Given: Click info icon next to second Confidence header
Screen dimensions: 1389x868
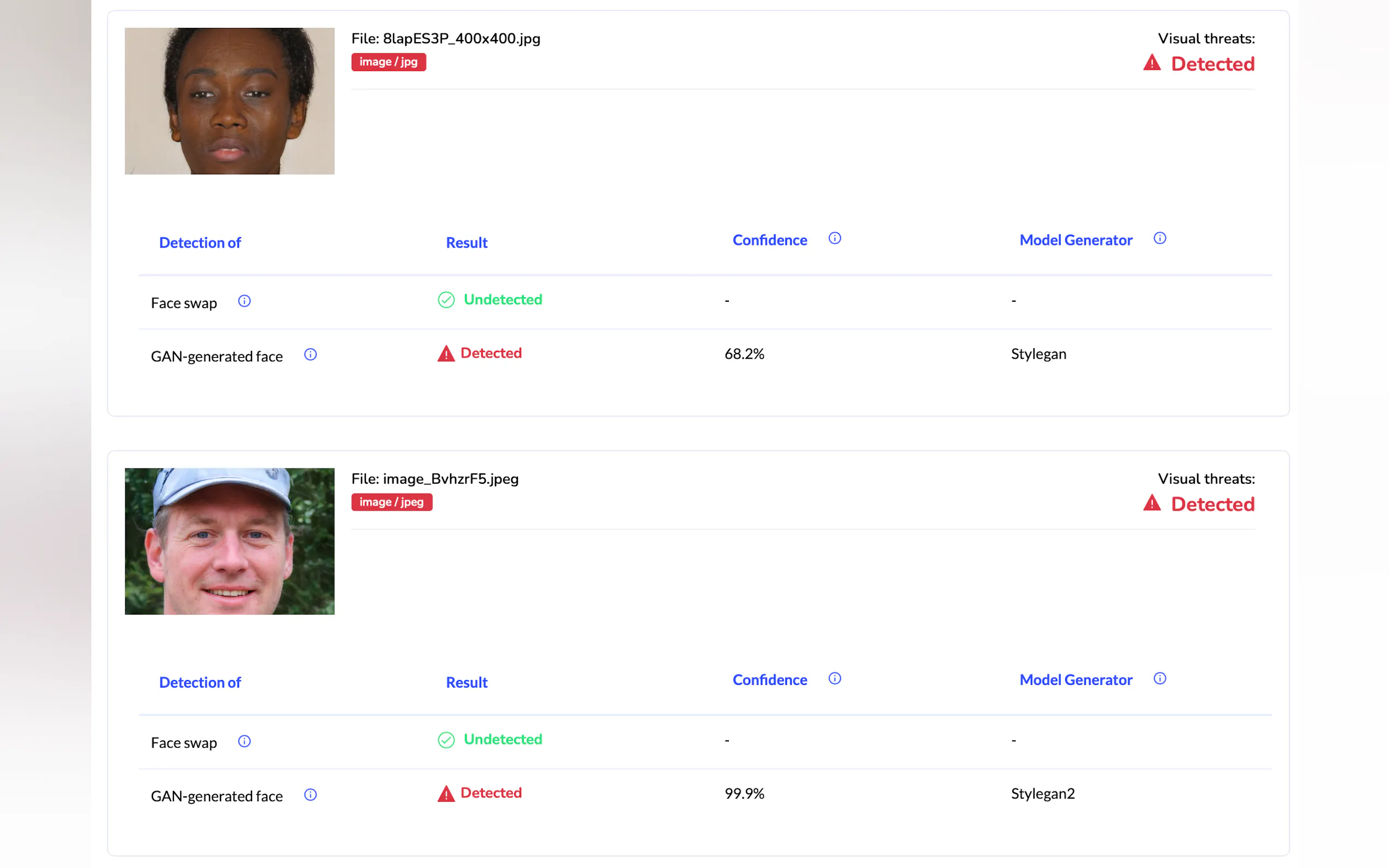Looking at the screenshot, I should coord(834,678).
